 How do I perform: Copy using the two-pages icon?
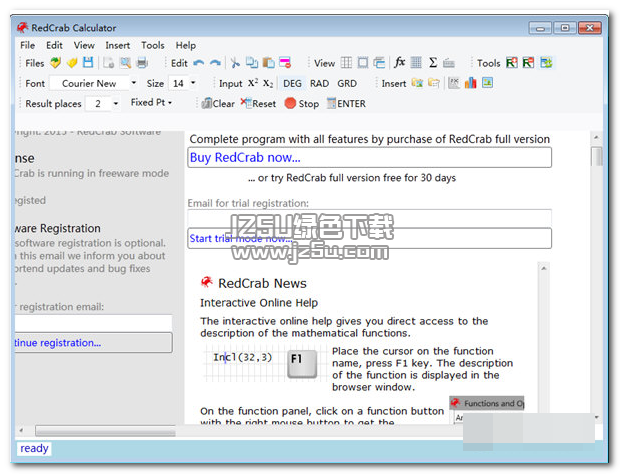tap(251, 62)
